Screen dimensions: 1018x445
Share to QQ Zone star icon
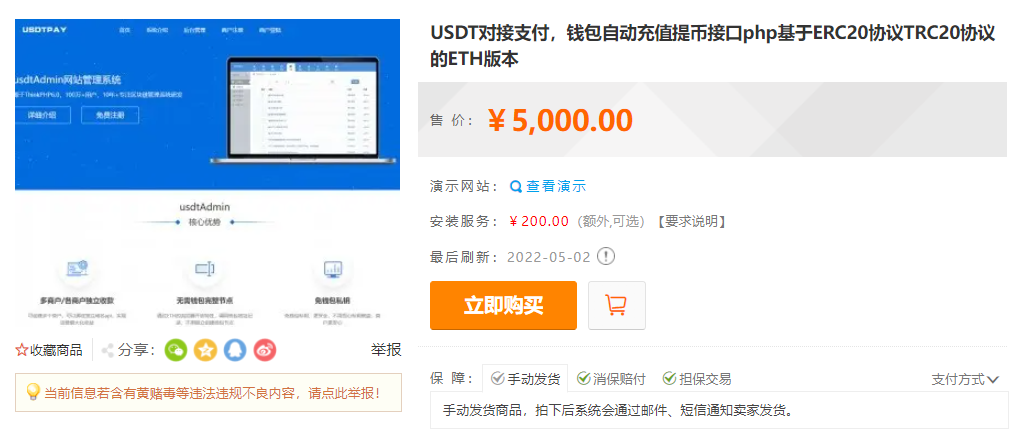(205, 350)
